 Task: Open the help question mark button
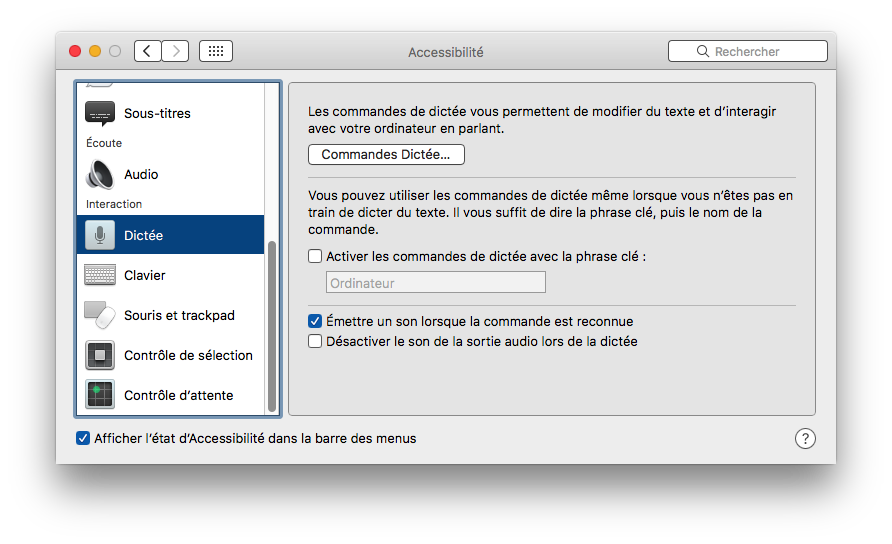point(805,439)
